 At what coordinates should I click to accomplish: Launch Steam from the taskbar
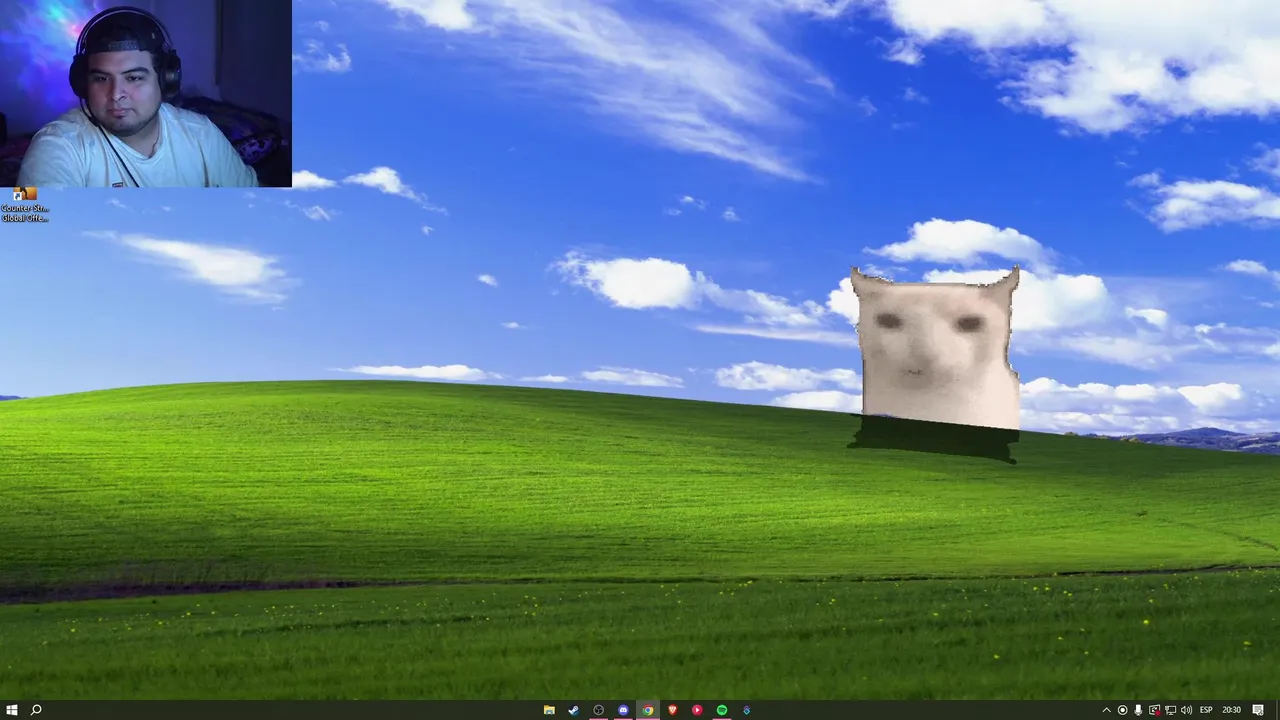tap(573, 710)
